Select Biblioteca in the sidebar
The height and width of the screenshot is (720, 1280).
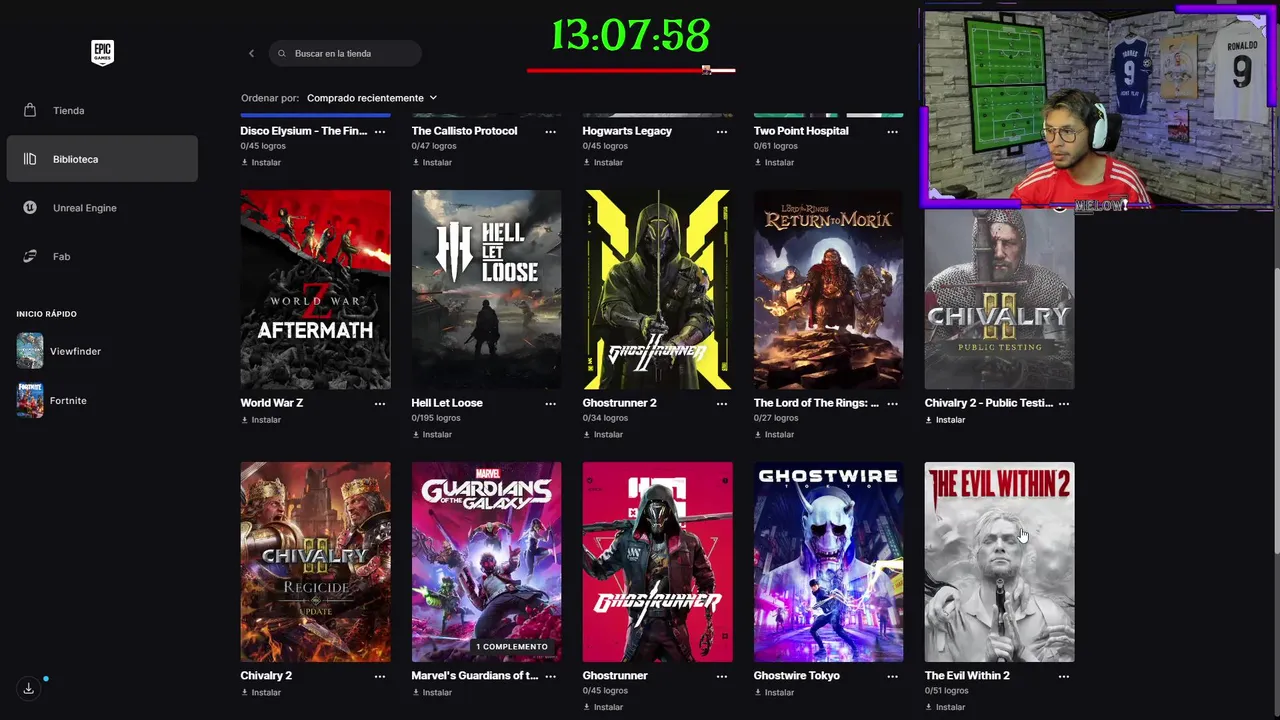click(102, 159)
